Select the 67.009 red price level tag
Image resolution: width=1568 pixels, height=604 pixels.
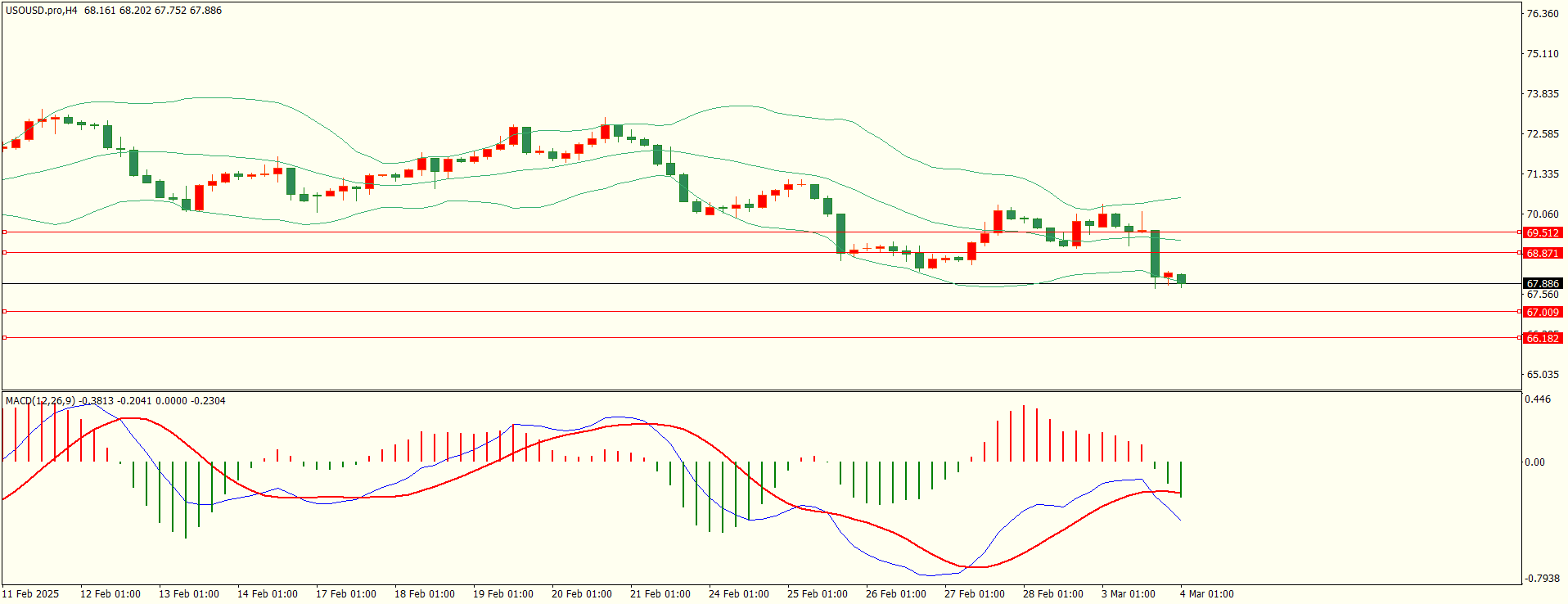[x=1543, y=313]
